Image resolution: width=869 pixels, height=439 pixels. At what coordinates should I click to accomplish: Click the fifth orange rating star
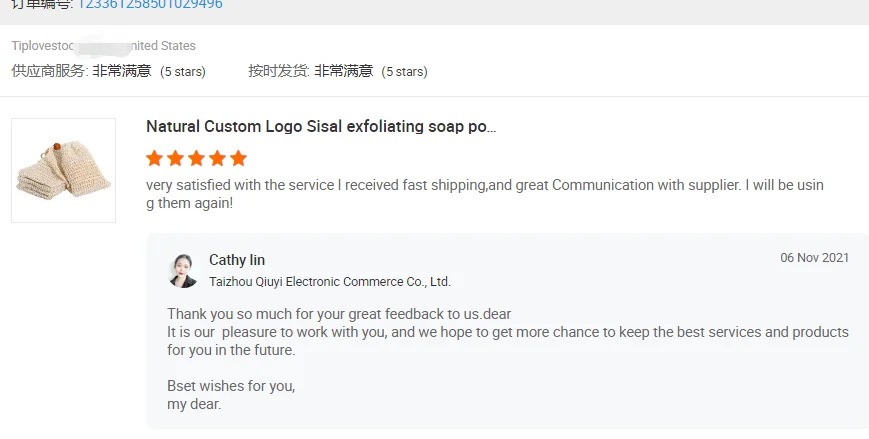click(x=238, y=158)
